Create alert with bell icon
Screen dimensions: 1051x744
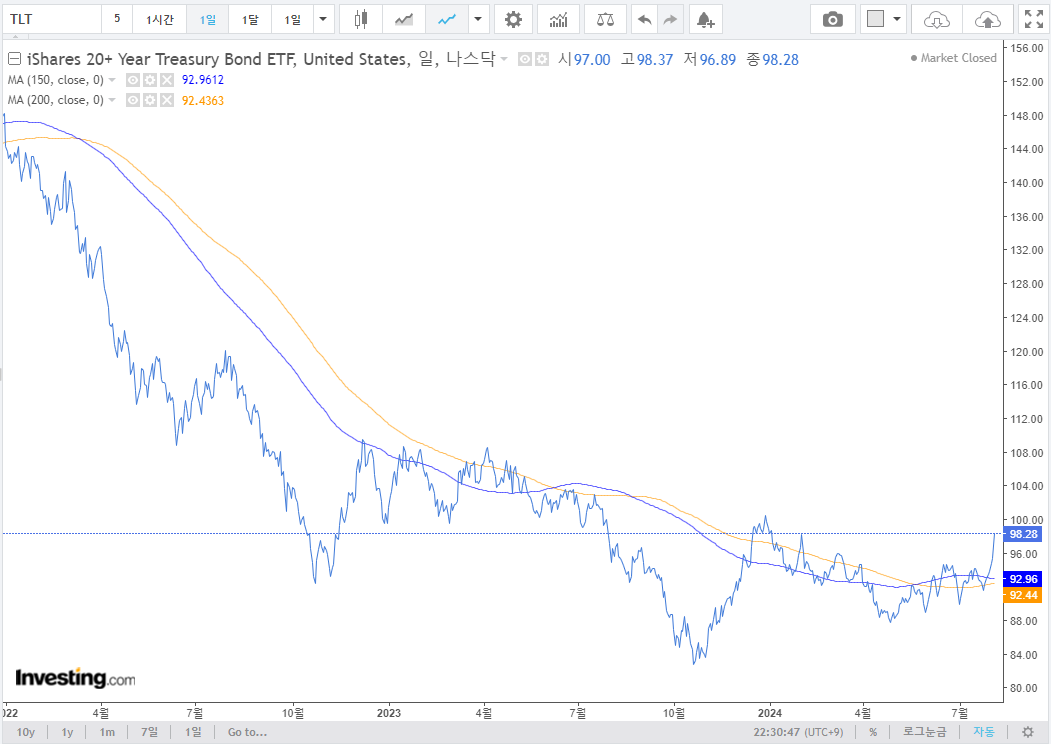[705, 19]
